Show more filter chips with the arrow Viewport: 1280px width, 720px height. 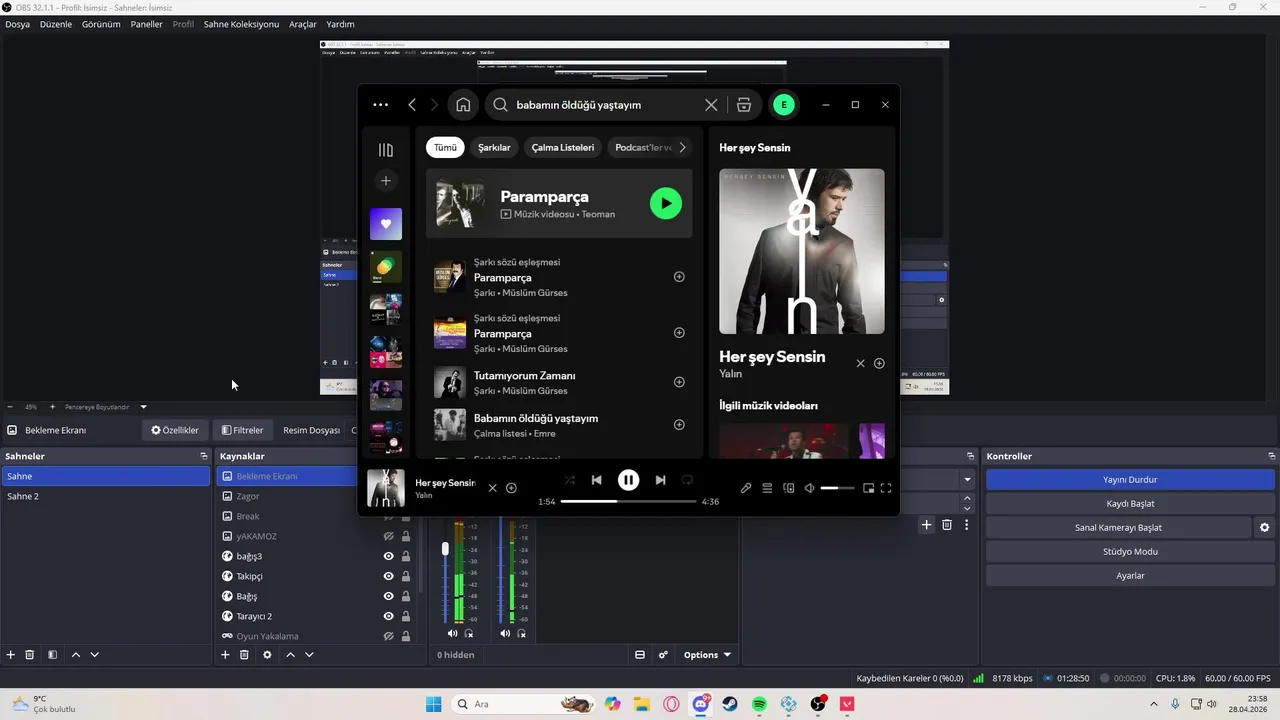(683, 147)
